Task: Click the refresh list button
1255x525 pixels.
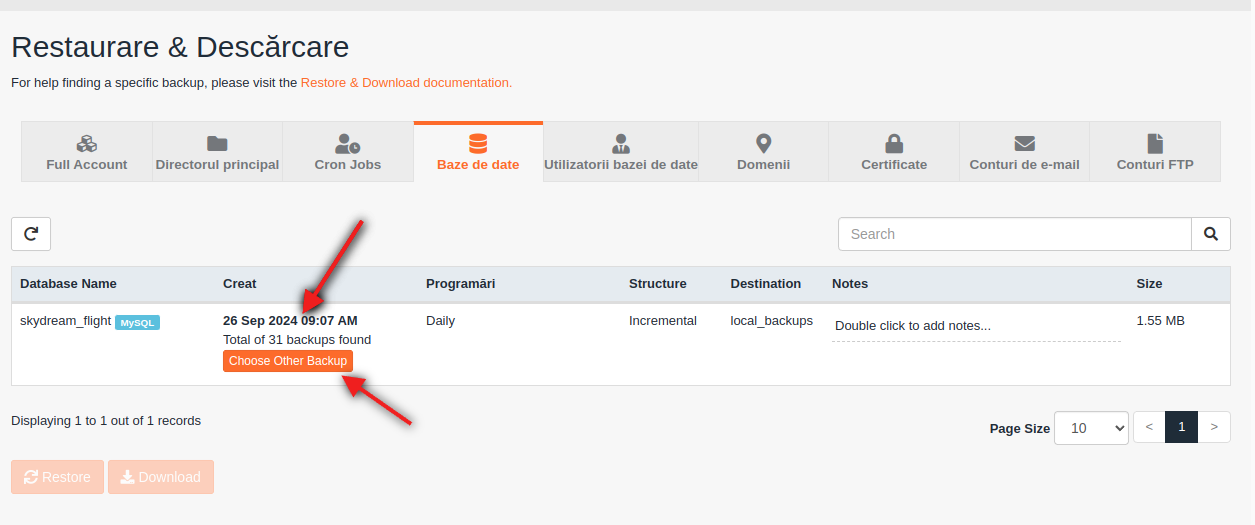Action: (x=31, y=234)
